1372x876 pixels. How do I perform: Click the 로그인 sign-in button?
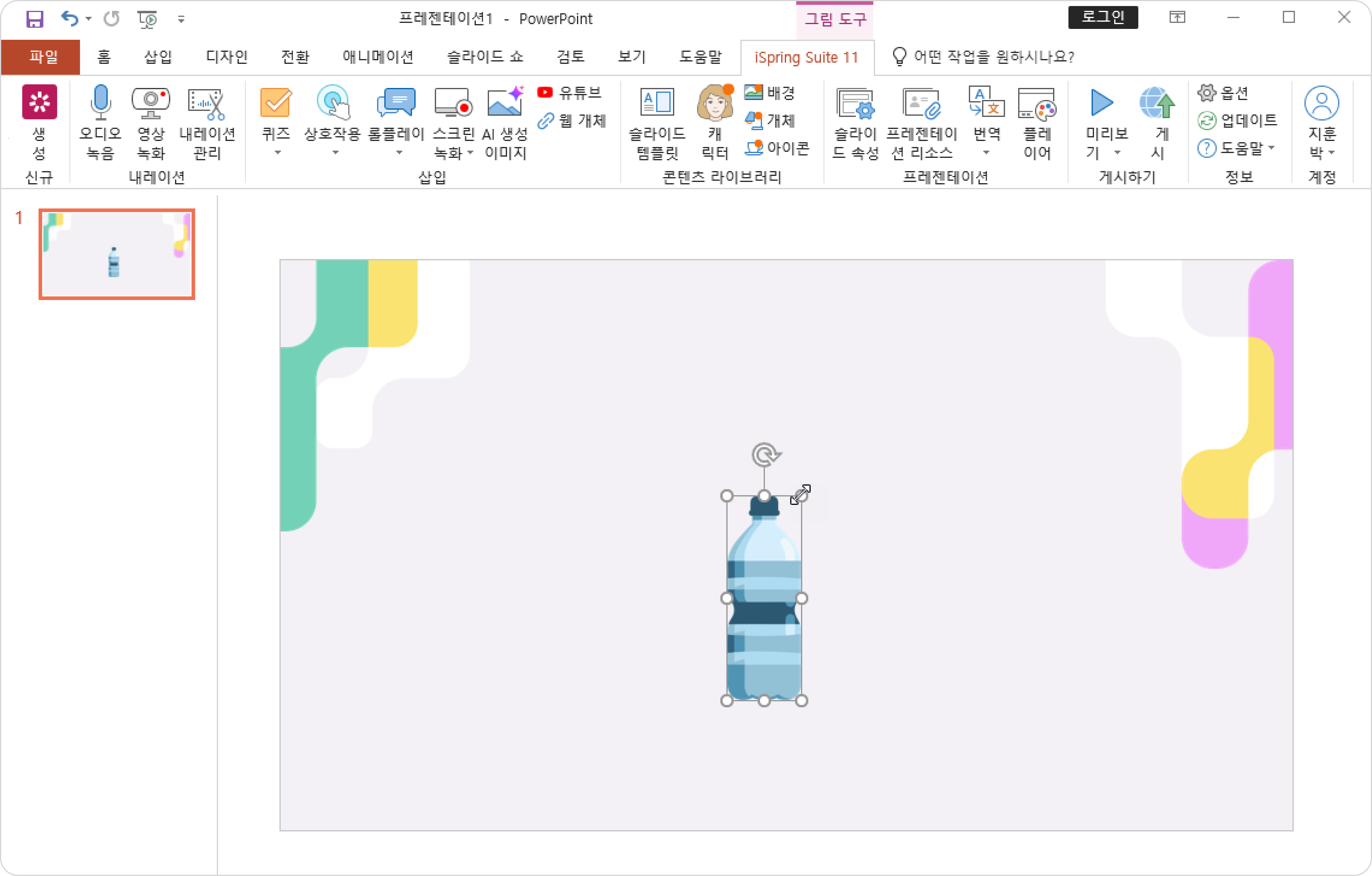point(1102,18)
